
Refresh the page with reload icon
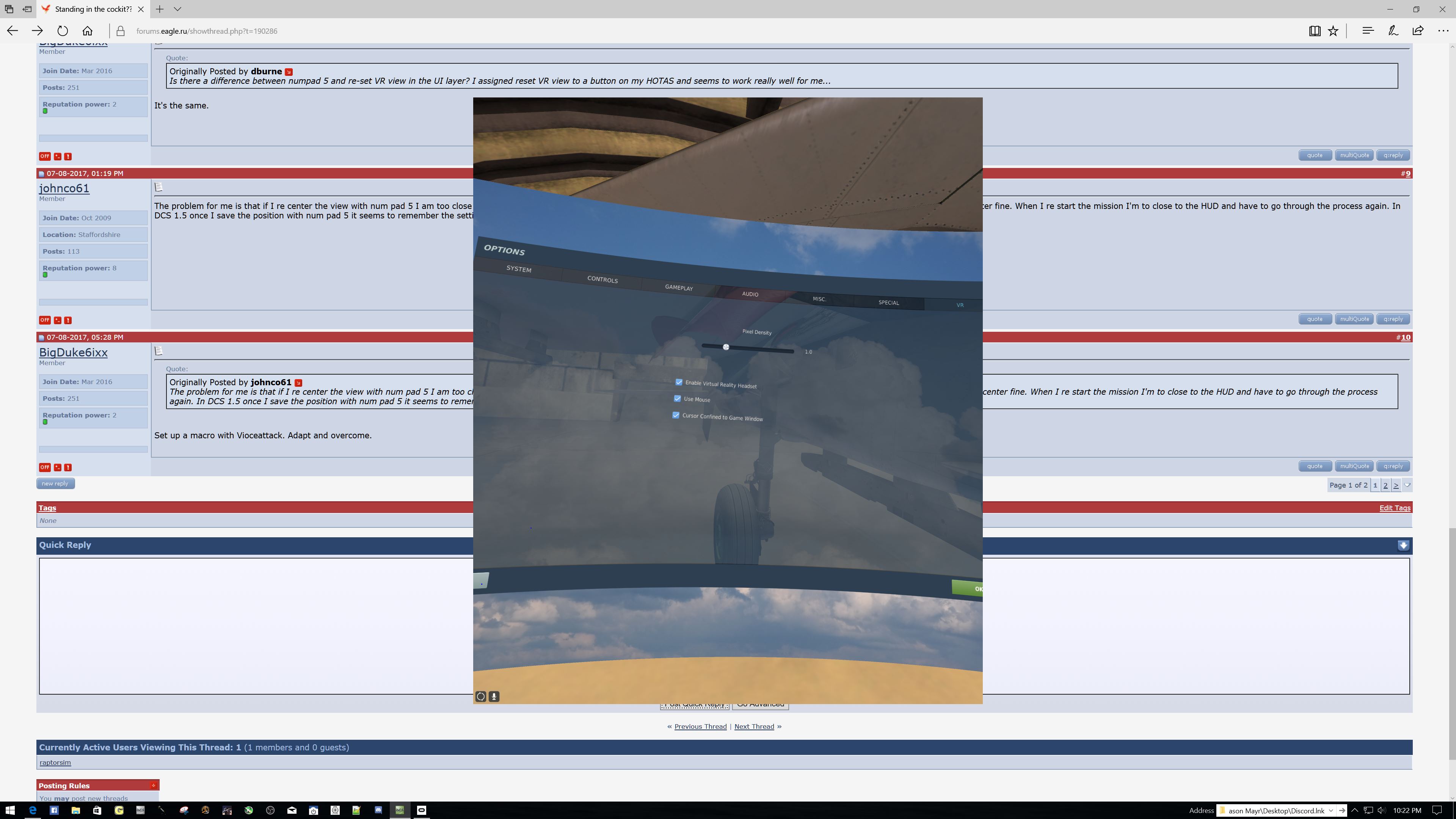click(x=63, y=31)
